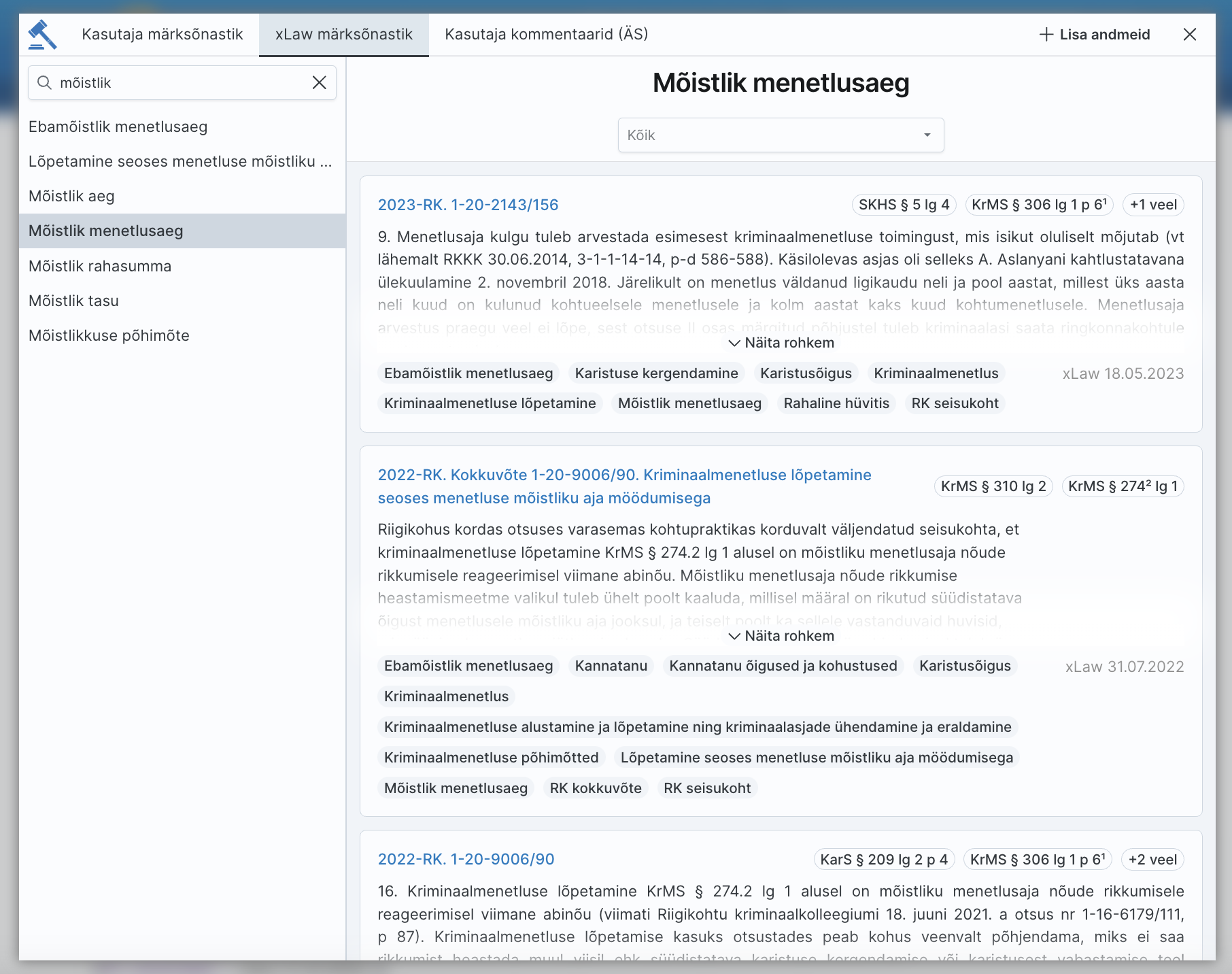The height and width of the screenshot is (974, 1232).
Task: Click the +1 veel tag
Action: [x=1152, y=204]
